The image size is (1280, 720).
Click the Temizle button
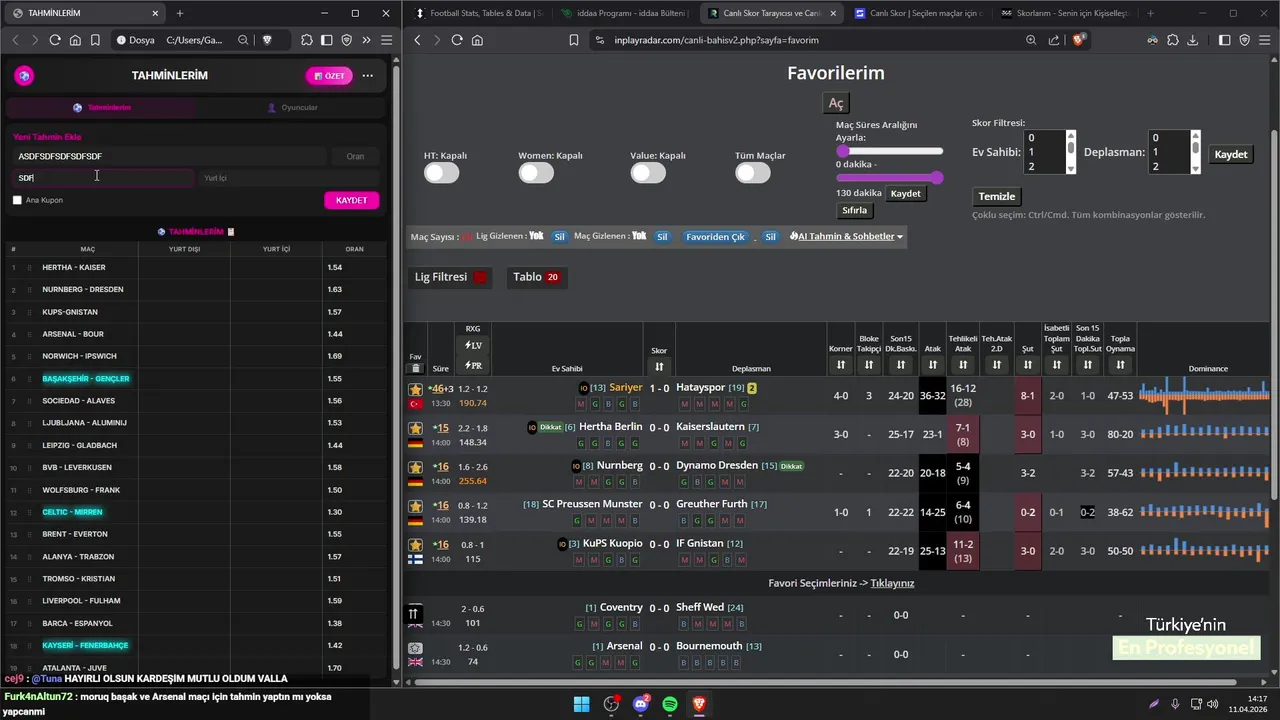(x=996, y=196)
